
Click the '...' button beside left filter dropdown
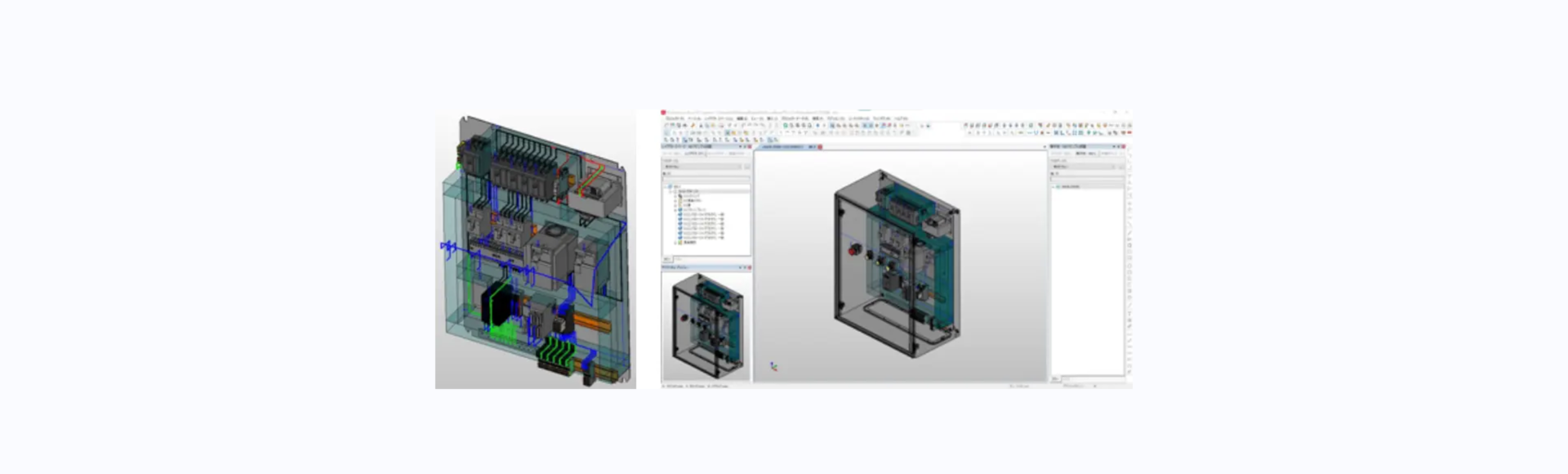point(746,167)
